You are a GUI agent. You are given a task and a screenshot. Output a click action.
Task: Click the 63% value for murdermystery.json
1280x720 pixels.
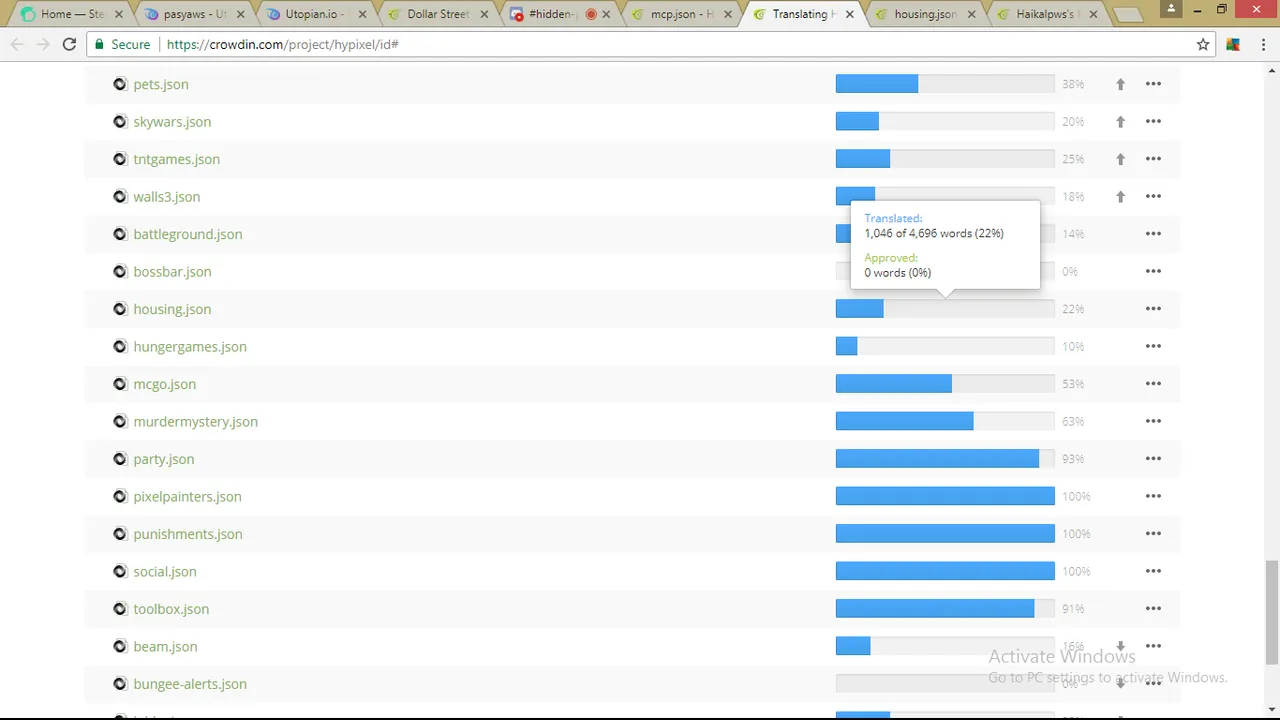[1073, 422]
